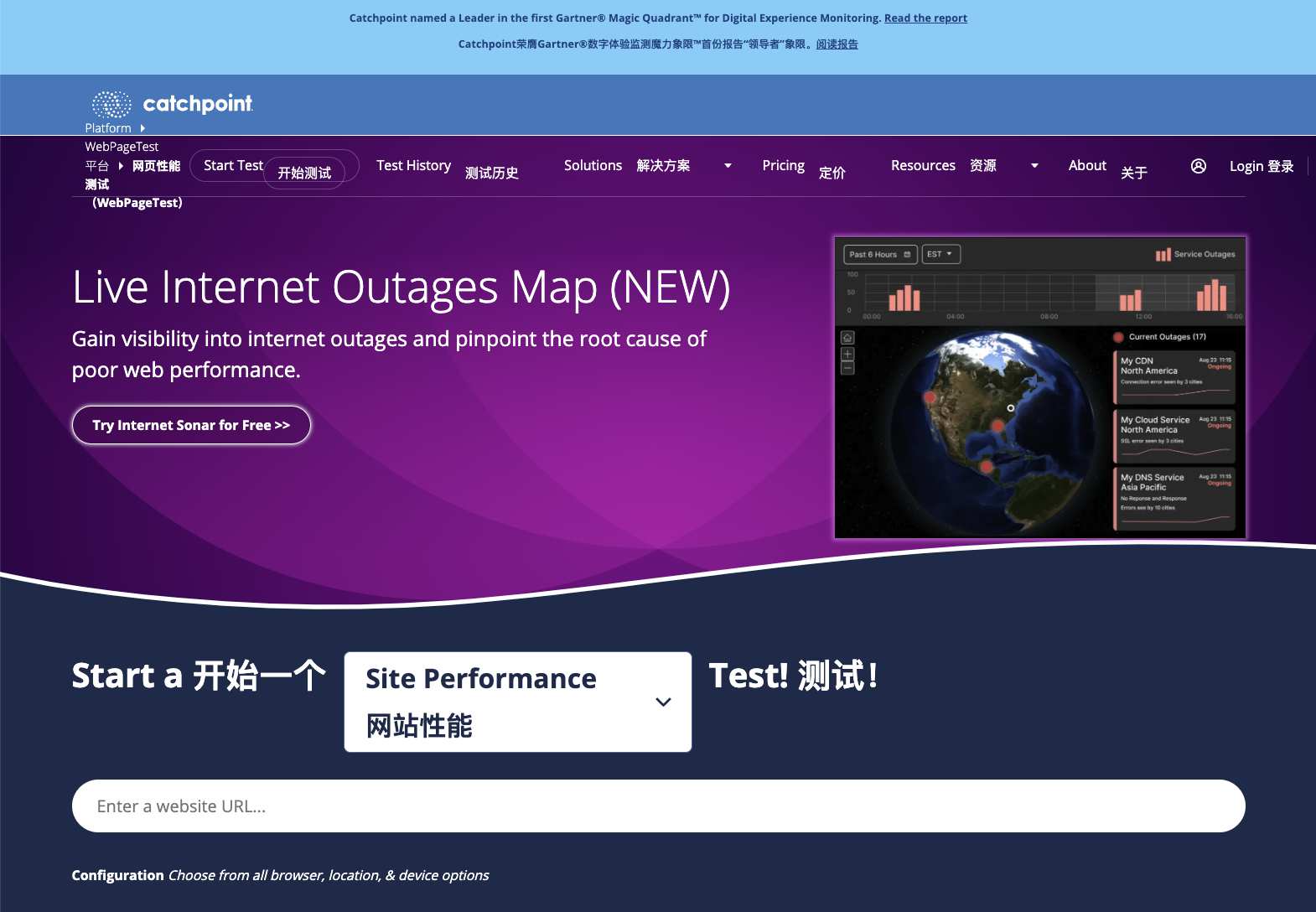This screenshot has width=1316, height=912.
Task: Click Try Internet Sonar for Free
Action: 191,425
